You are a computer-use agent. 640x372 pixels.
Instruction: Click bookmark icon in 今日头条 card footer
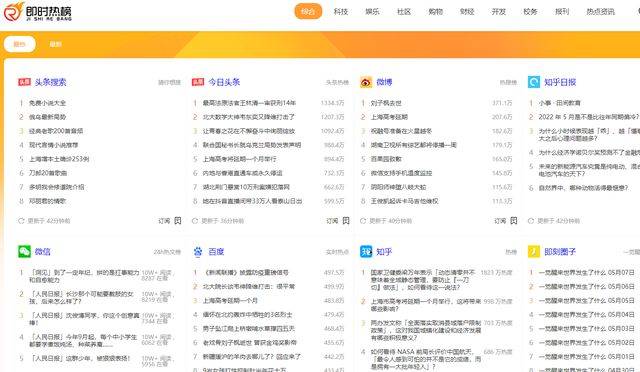[x=346, y=221]
